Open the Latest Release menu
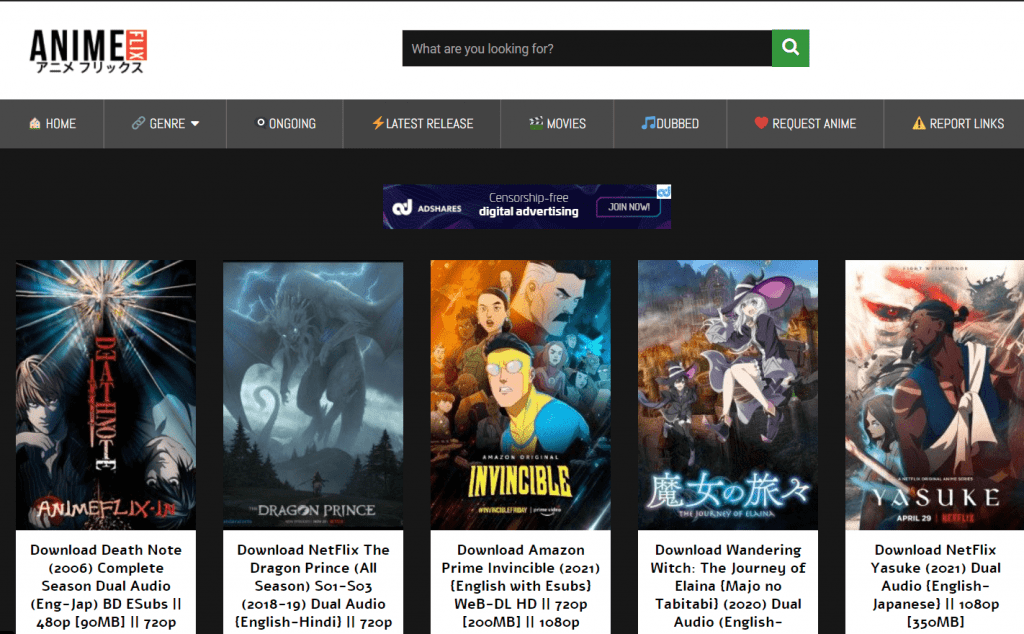1024x634 pixels. (423, 123)
